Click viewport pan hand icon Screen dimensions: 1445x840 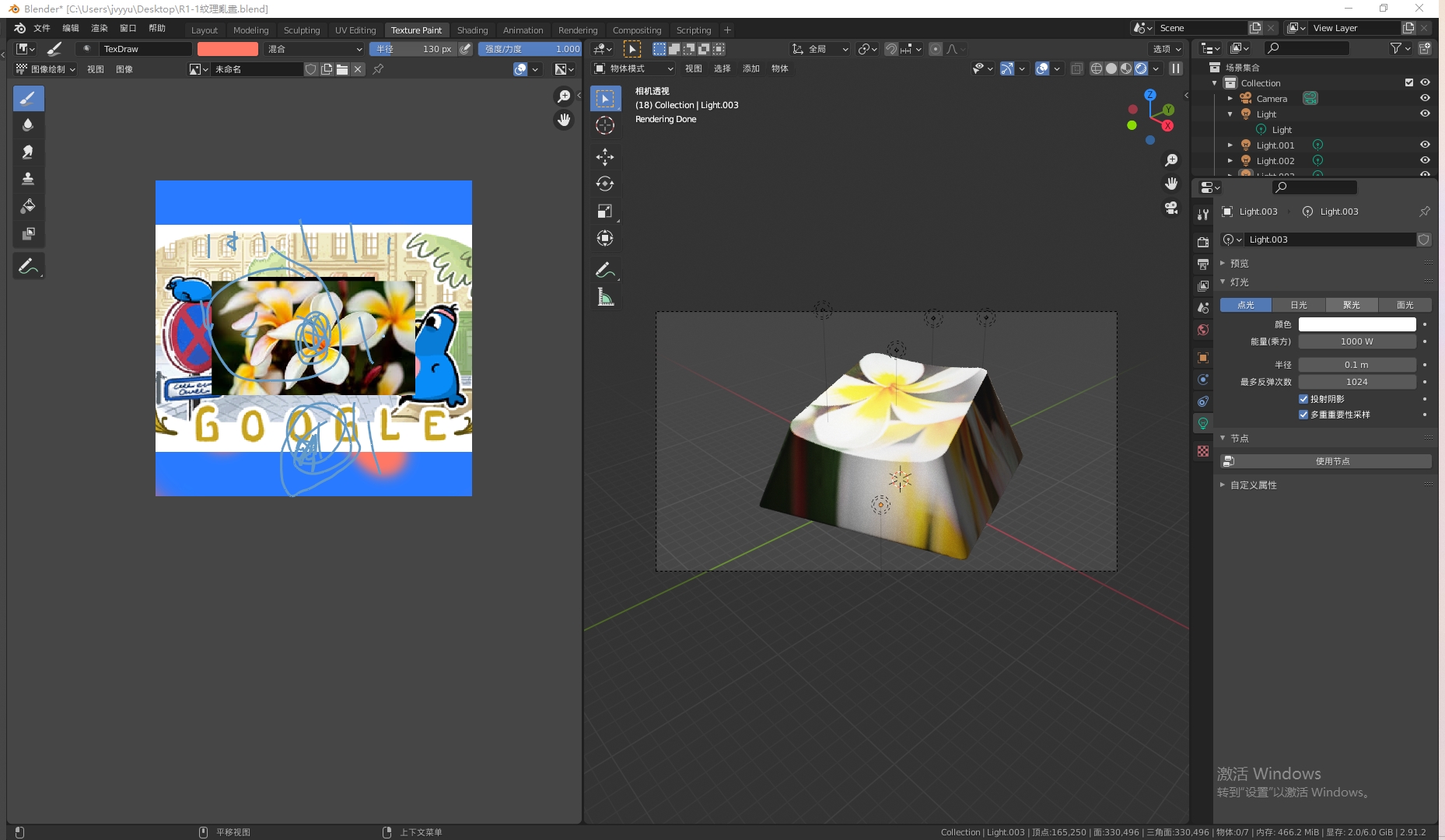1171,184
